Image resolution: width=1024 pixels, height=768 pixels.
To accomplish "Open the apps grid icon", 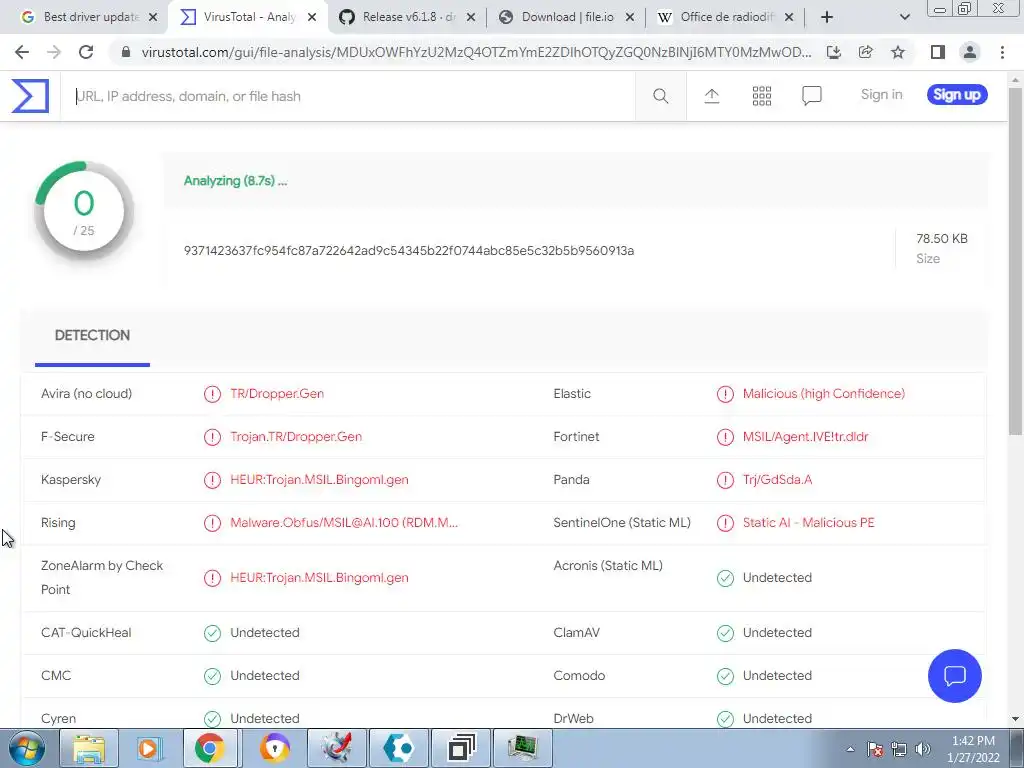I will click(x=761, y=96).
